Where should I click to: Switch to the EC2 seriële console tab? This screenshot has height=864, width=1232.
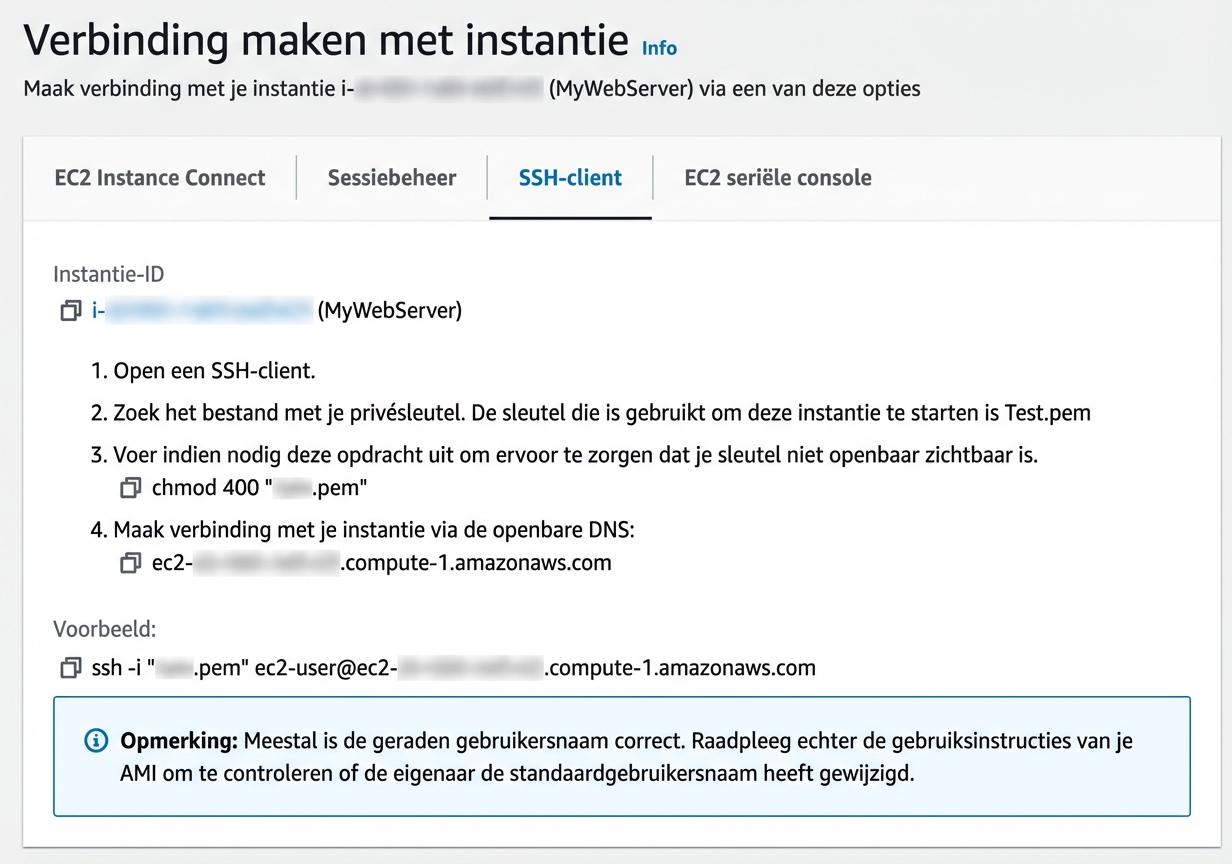pos(777,178)
